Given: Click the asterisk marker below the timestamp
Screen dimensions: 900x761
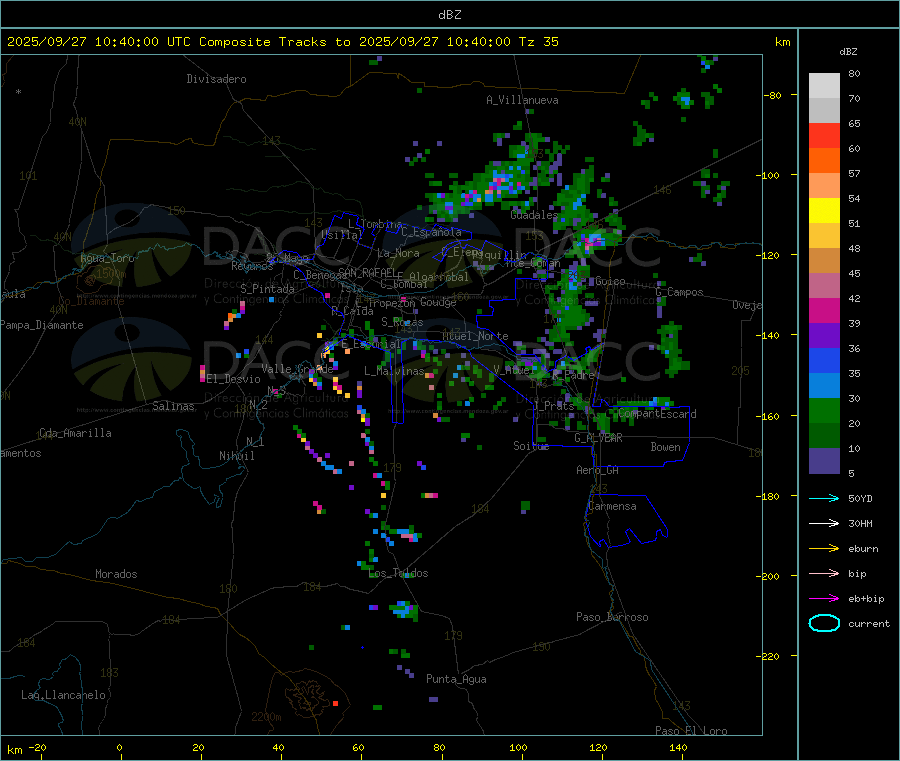Looking at the screenshot, I should pos(19,92).
